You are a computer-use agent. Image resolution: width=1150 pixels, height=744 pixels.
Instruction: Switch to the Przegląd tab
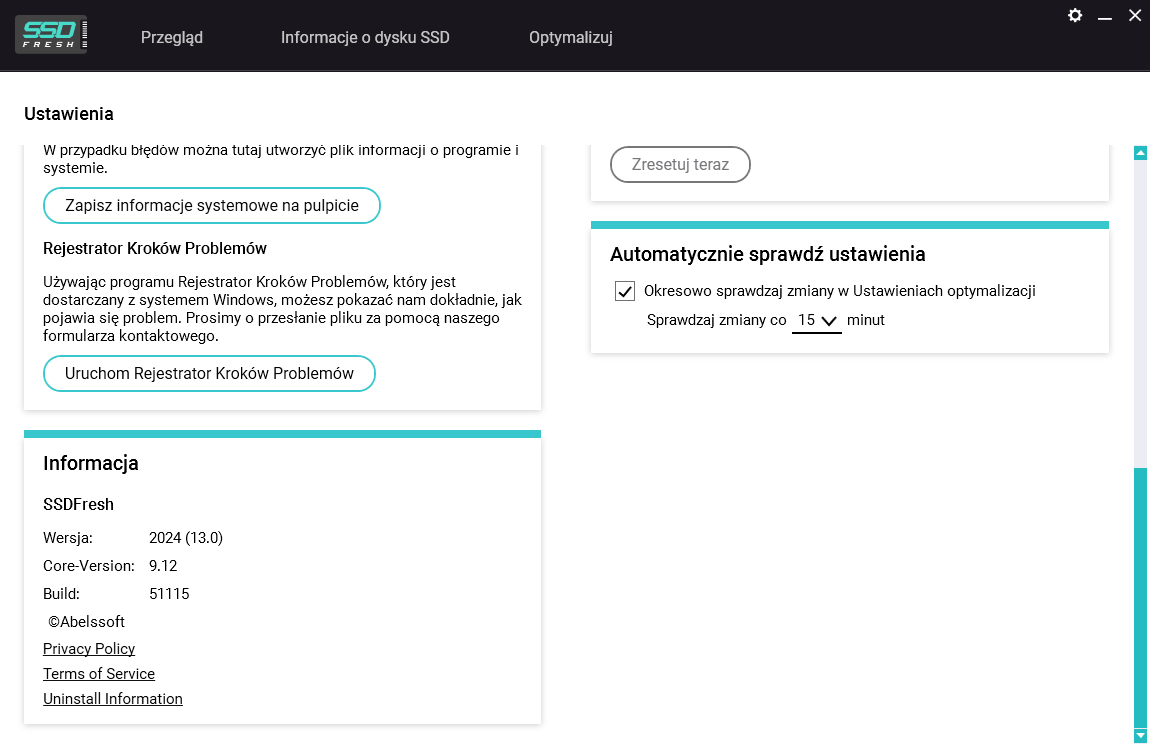172,37
